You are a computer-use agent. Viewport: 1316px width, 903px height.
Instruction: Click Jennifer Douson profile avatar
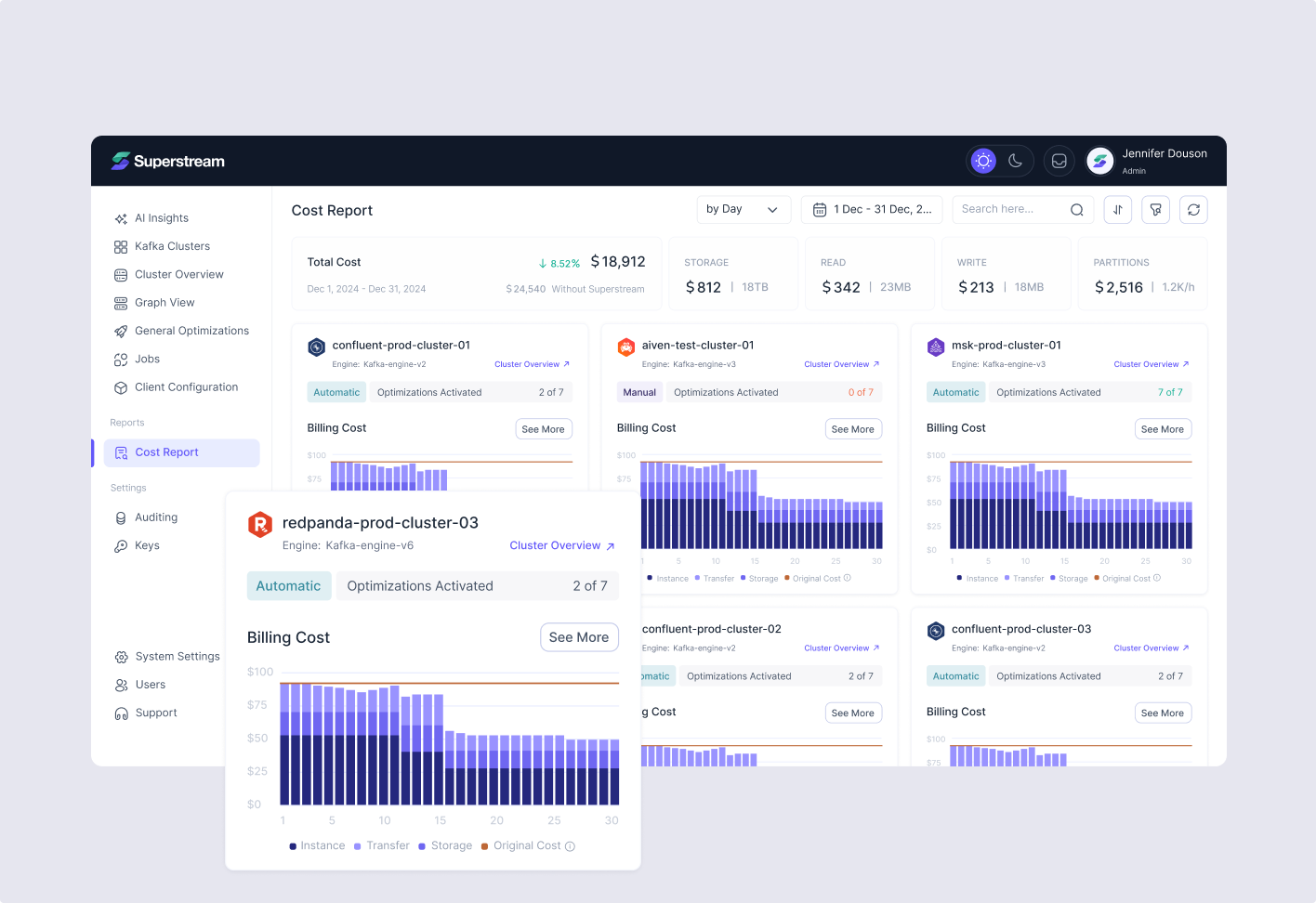[x=1100, y=161]
